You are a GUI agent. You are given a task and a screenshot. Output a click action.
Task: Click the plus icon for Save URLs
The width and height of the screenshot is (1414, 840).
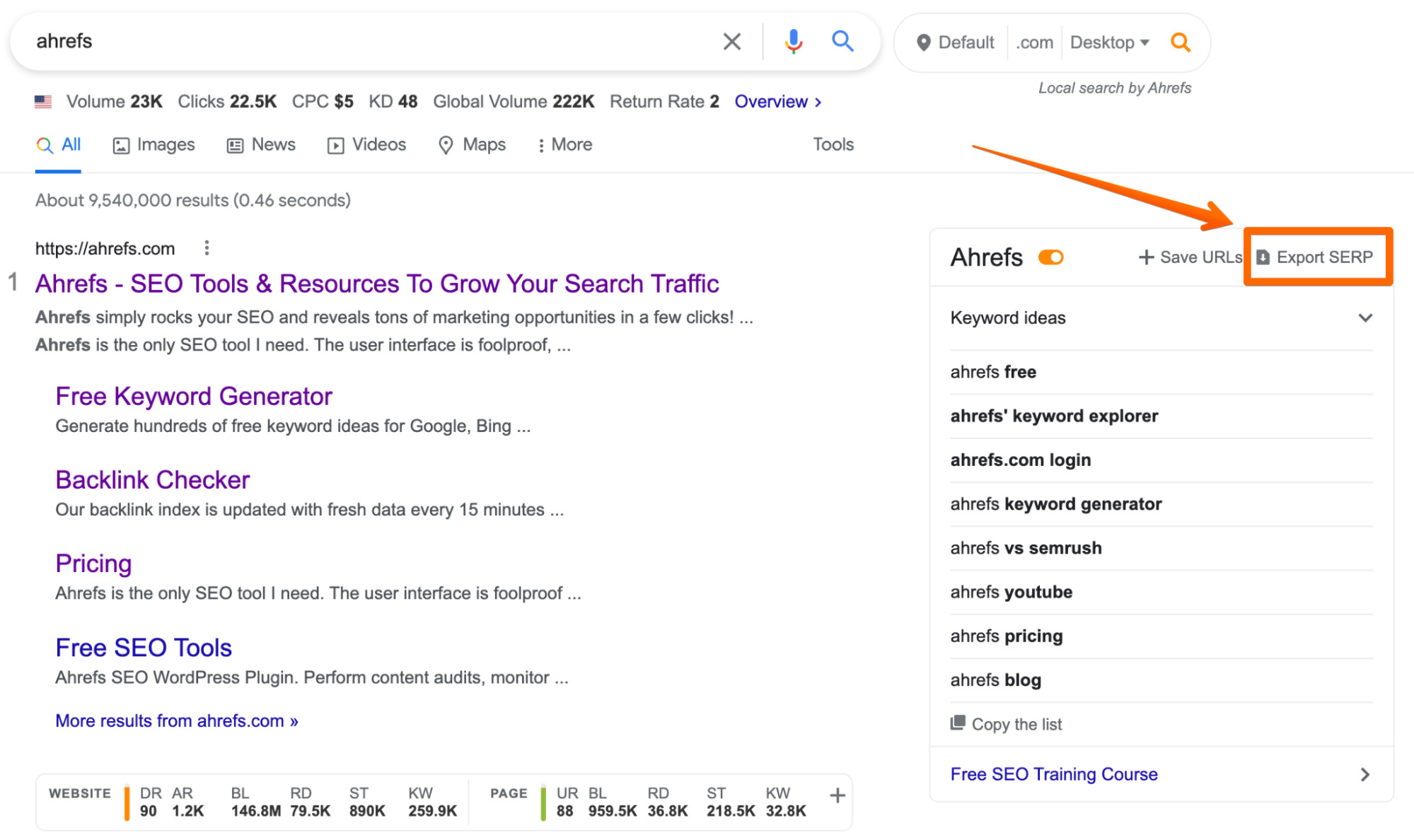1146,257
